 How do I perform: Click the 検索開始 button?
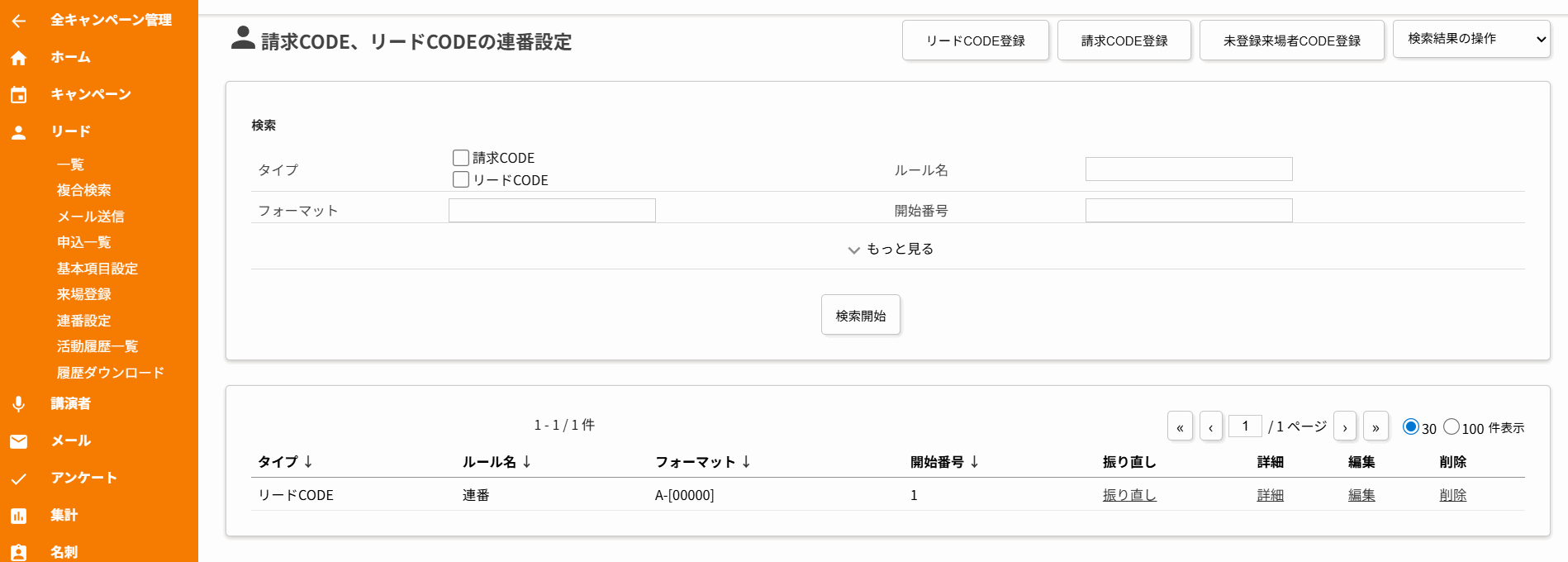861,315
